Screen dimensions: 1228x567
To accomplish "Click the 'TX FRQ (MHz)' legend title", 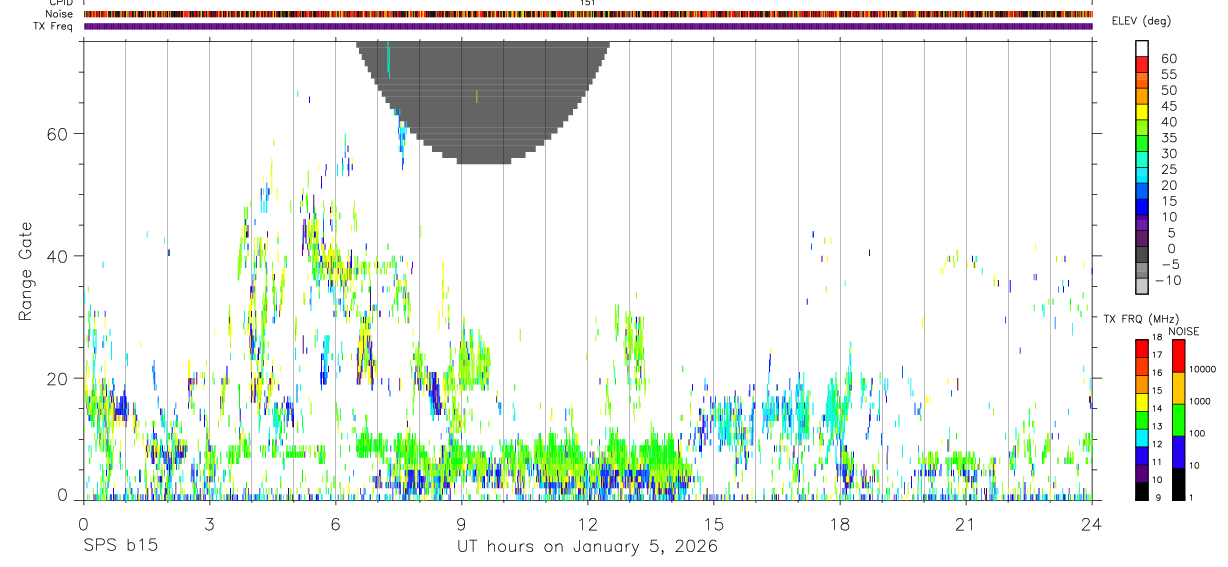I will 1141,319.
